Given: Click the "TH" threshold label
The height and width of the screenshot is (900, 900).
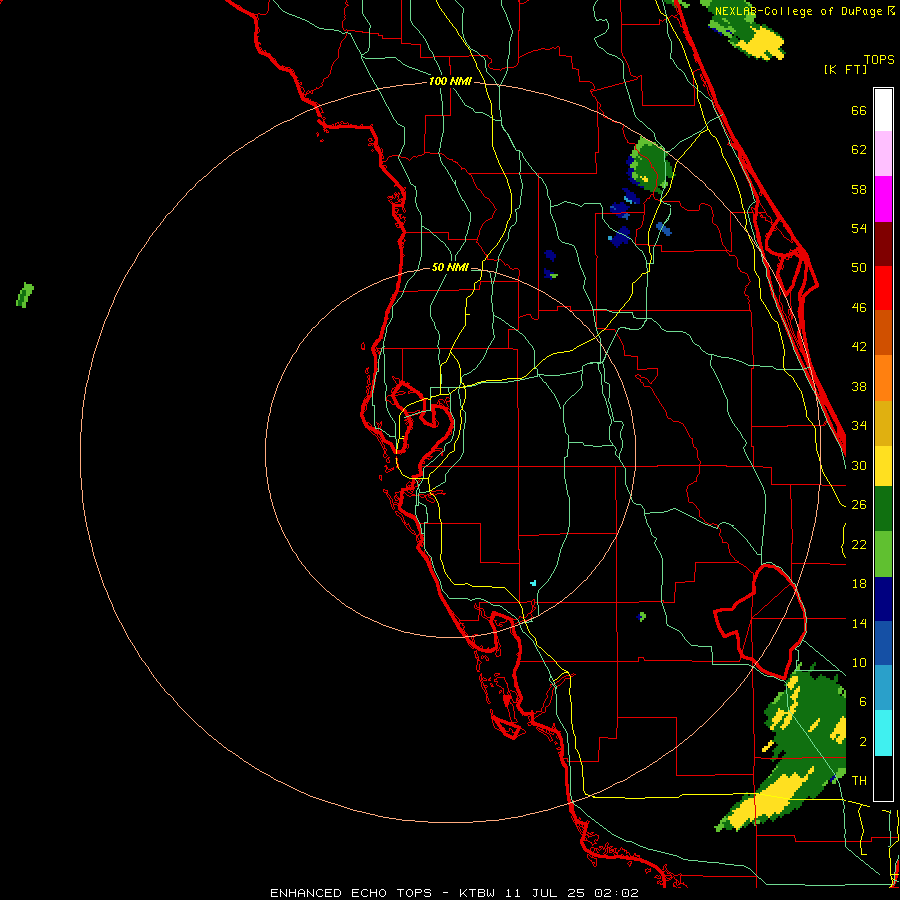Looking at the screenshot, I should coord(859,781).
